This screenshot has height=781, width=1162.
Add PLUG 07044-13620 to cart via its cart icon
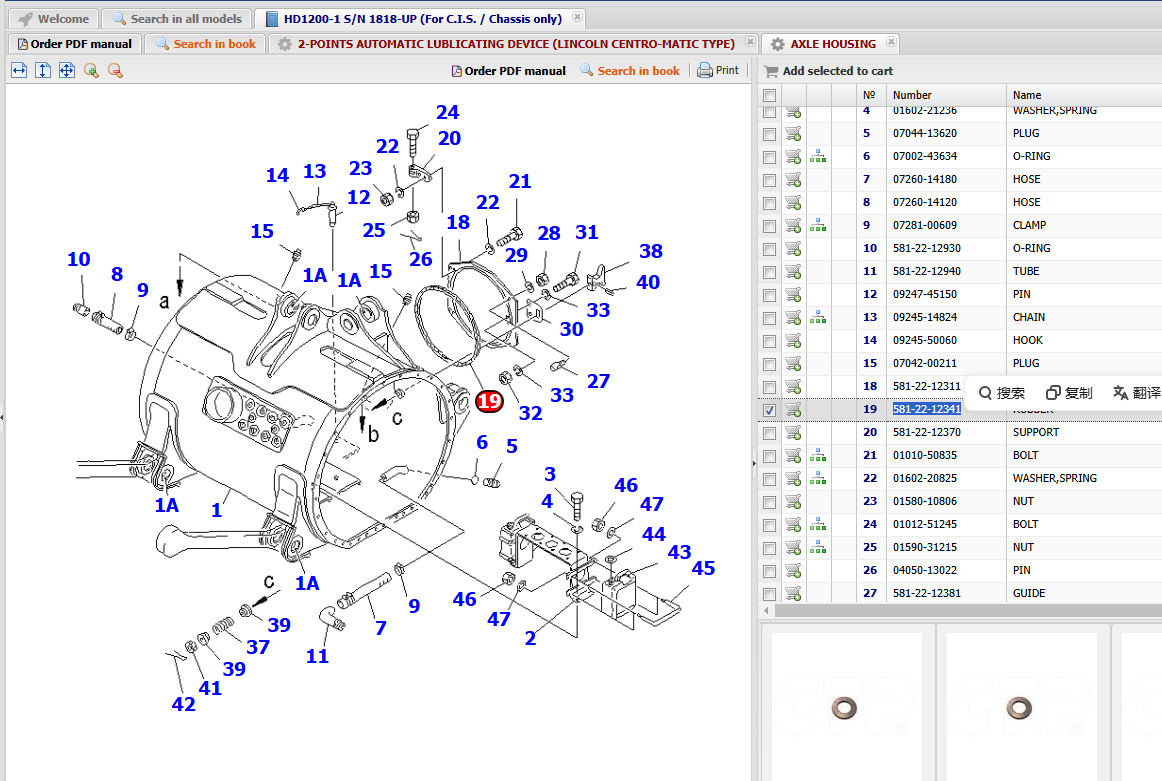coord(794,133)
